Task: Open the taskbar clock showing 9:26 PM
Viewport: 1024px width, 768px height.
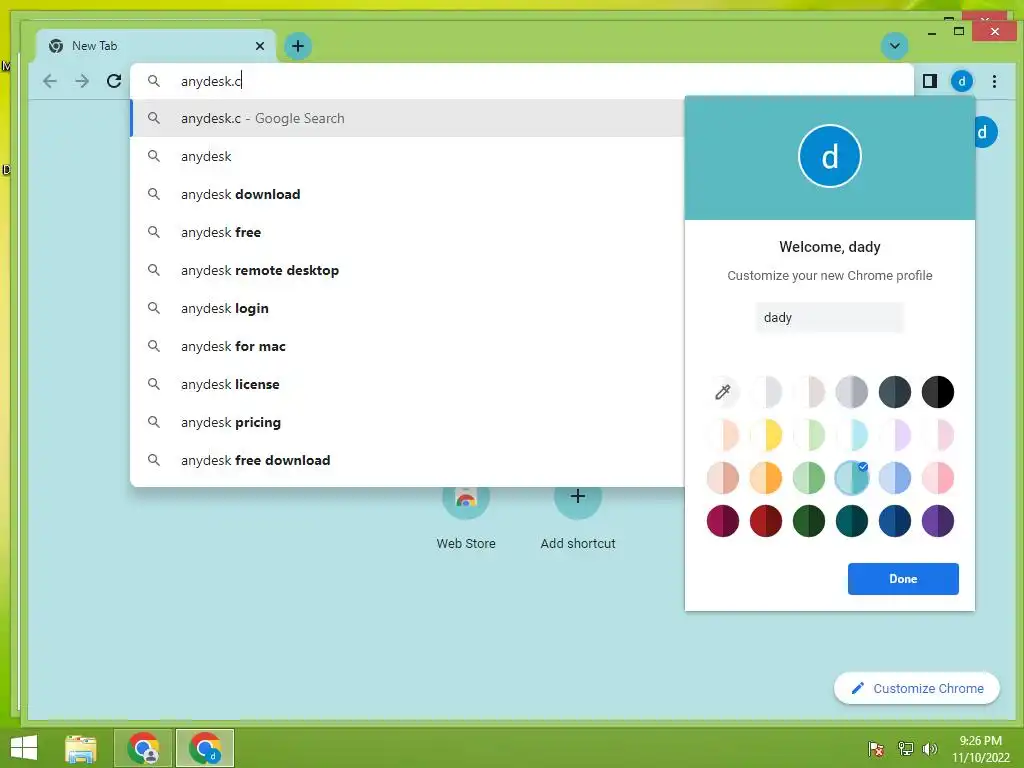Action: tap(980, 749)
